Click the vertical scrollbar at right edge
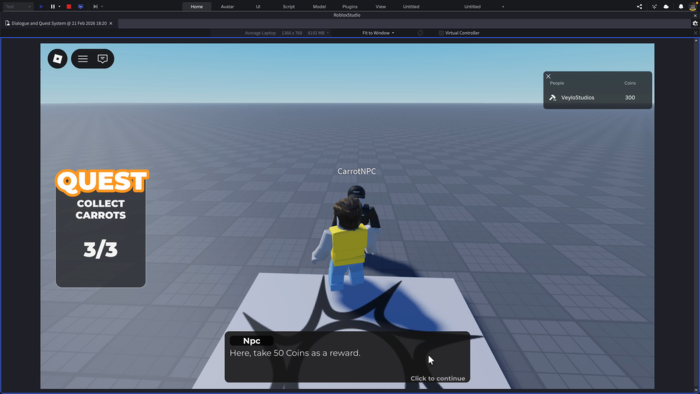Viewport: 700px width, 394px height. pyautogui.click(x=696, y=215)
